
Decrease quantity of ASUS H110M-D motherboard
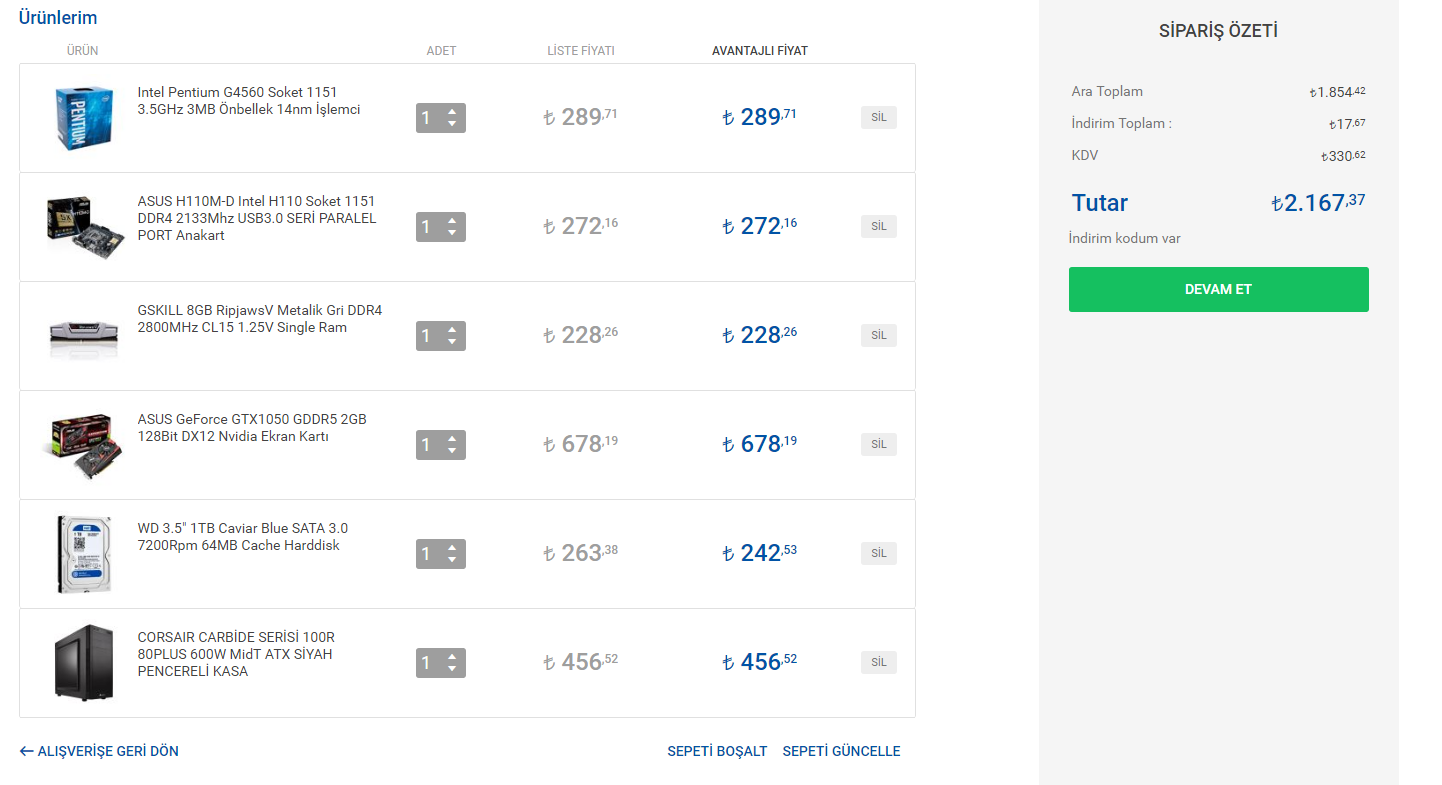[452, 234]
